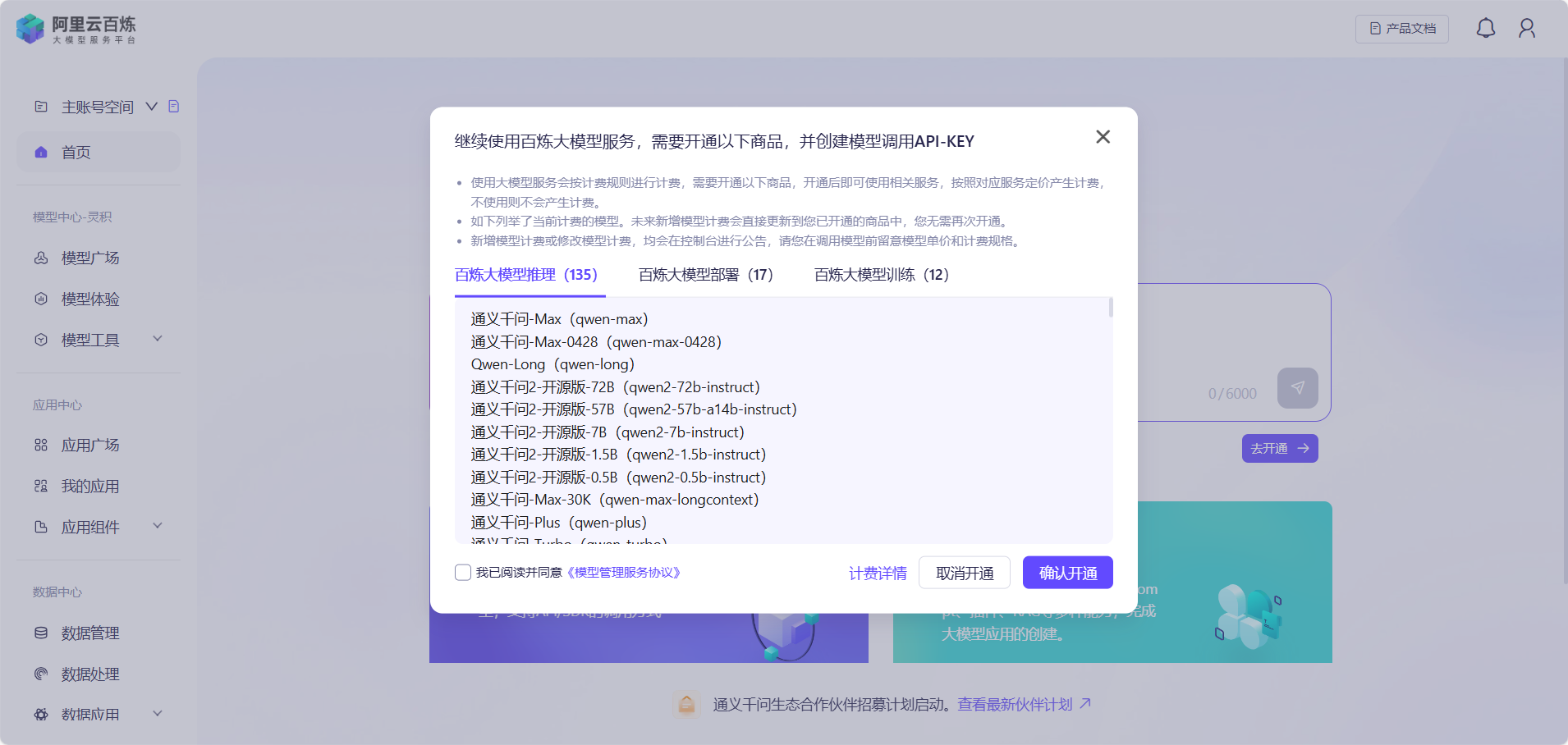Open the user account icon
1568x745 pixels.
pyautogui.click(x=1526, y=29)
